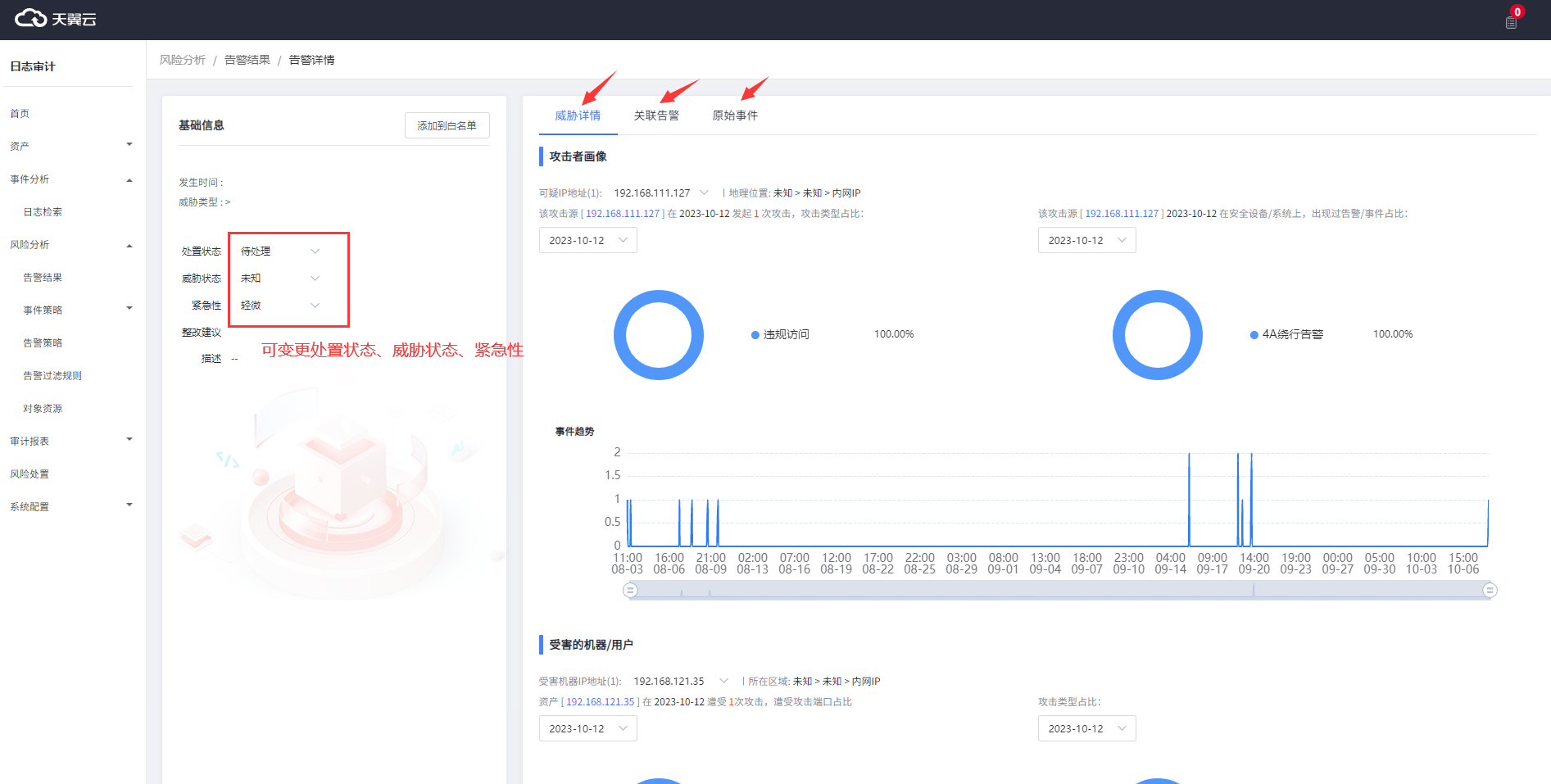Click the 4A绕行告警 legend dot

pos(1254,335)
